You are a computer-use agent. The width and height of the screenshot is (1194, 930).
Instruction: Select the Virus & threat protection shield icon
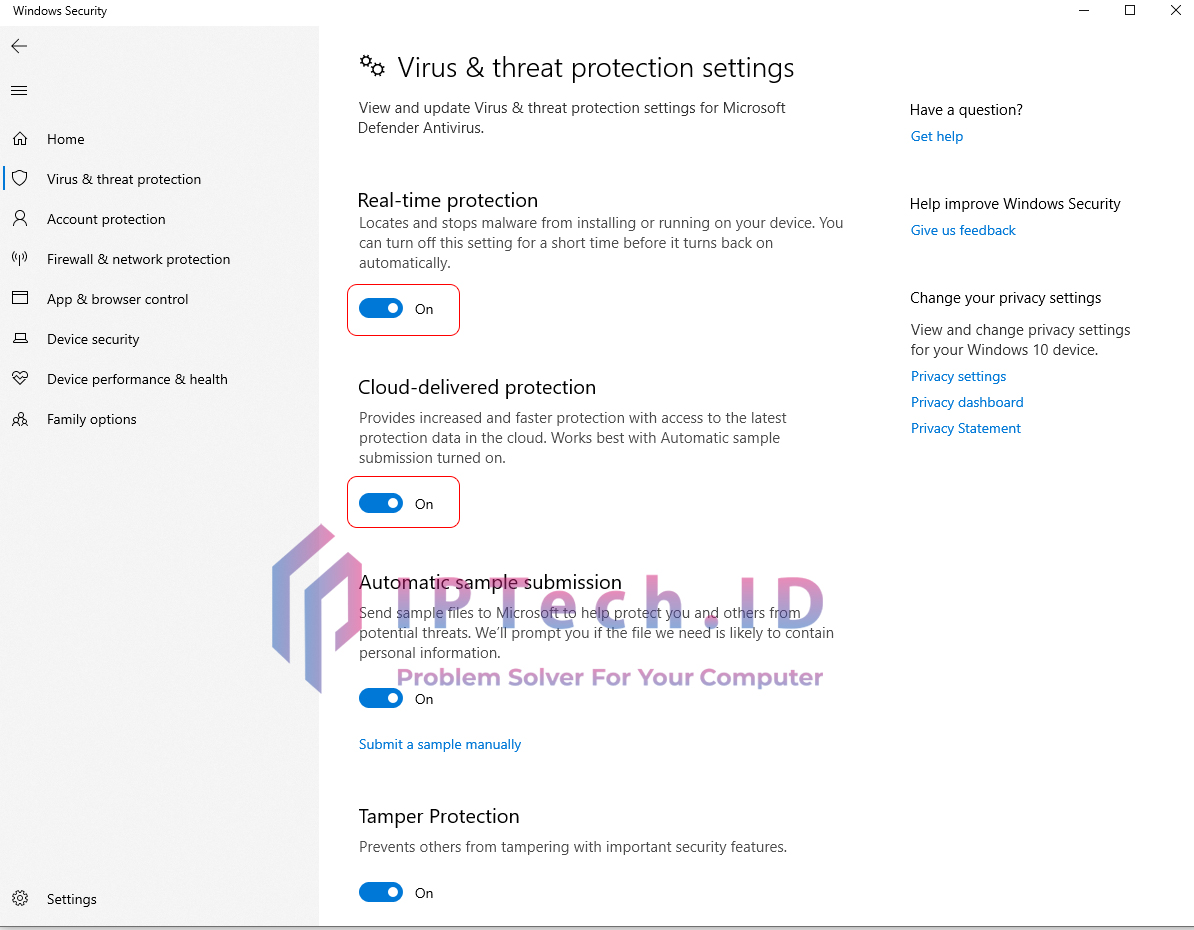[20, 179]
